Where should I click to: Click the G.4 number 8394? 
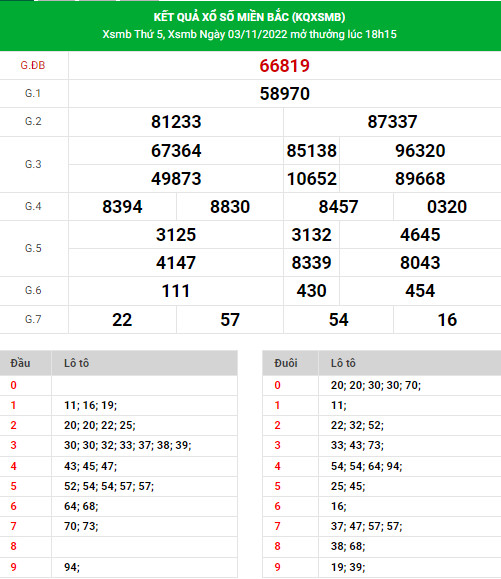(x=122, y=207)
